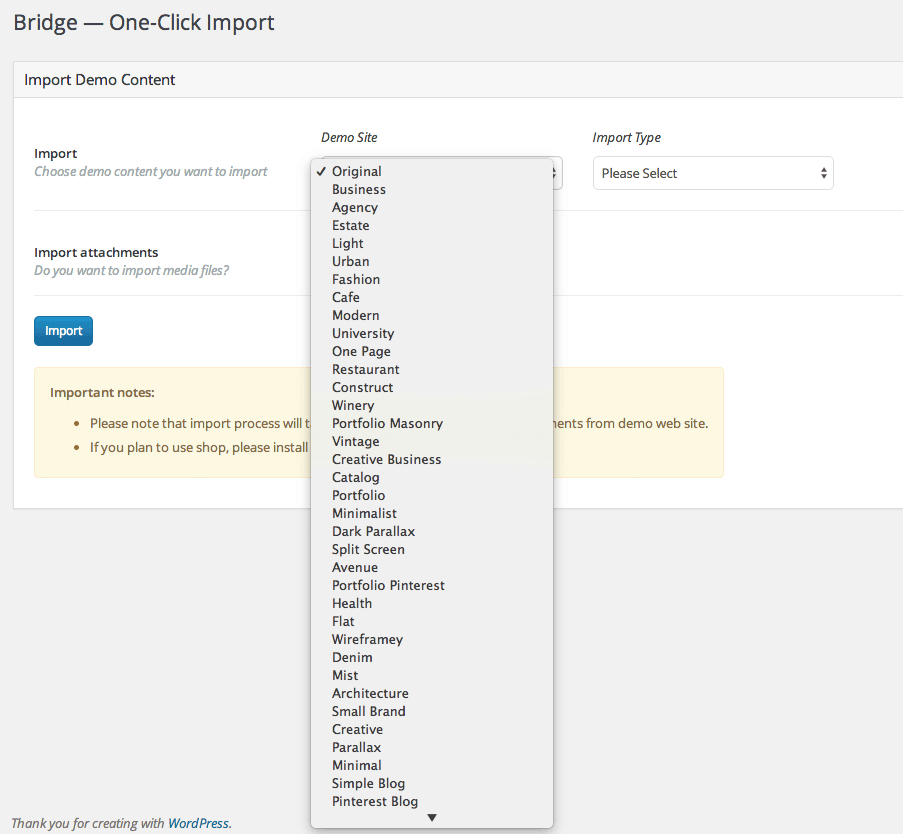Pick Health from the demo list
The height and width of the screenshot is (834, 903).
coord(431,604)
